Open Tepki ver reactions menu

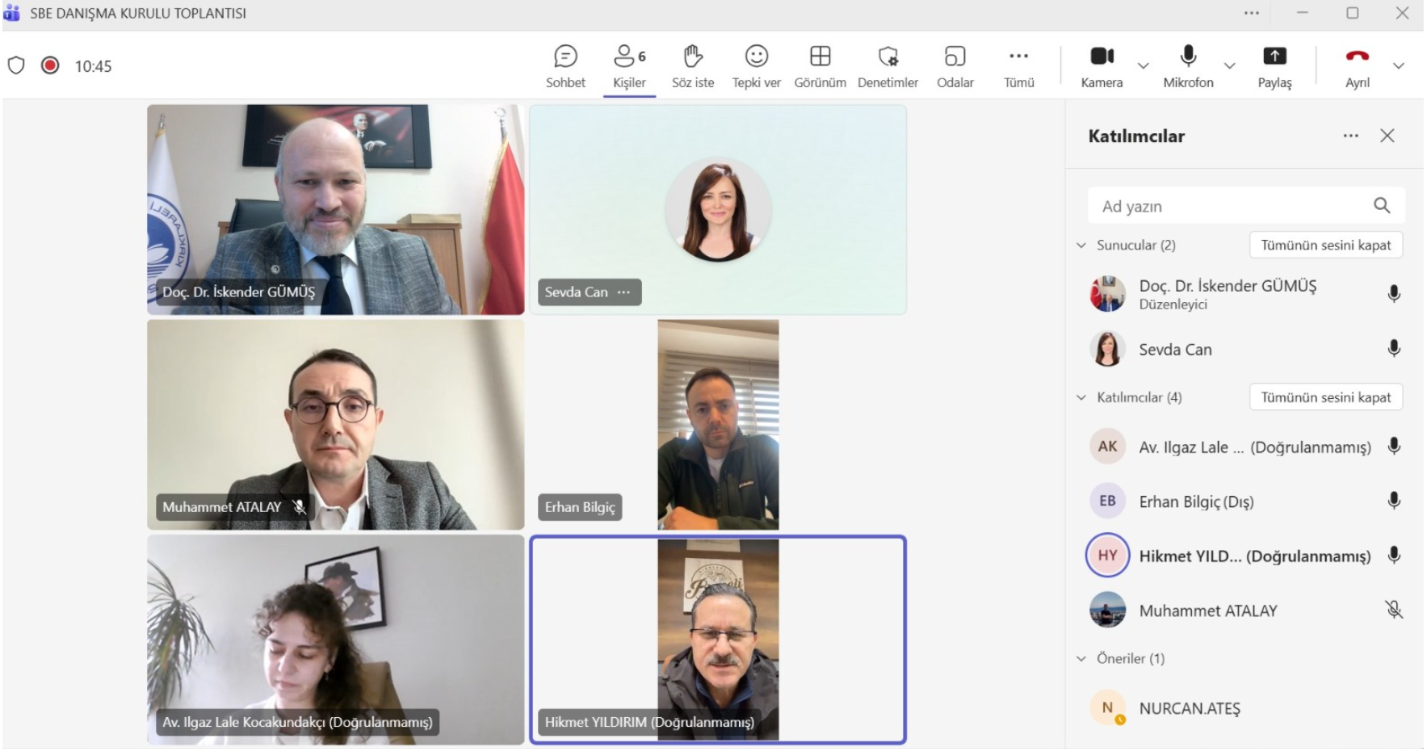[756, 66]
